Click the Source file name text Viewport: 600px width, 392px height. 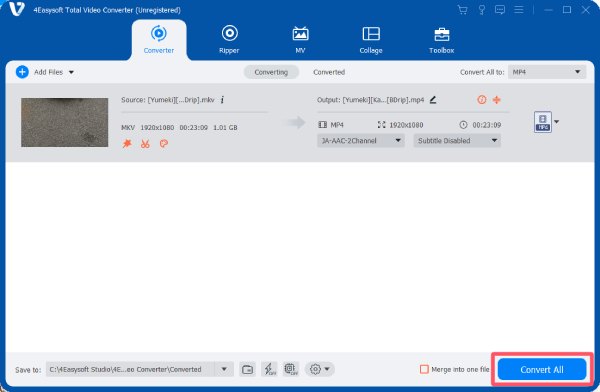pyautogui.click(x=168, y=100)
